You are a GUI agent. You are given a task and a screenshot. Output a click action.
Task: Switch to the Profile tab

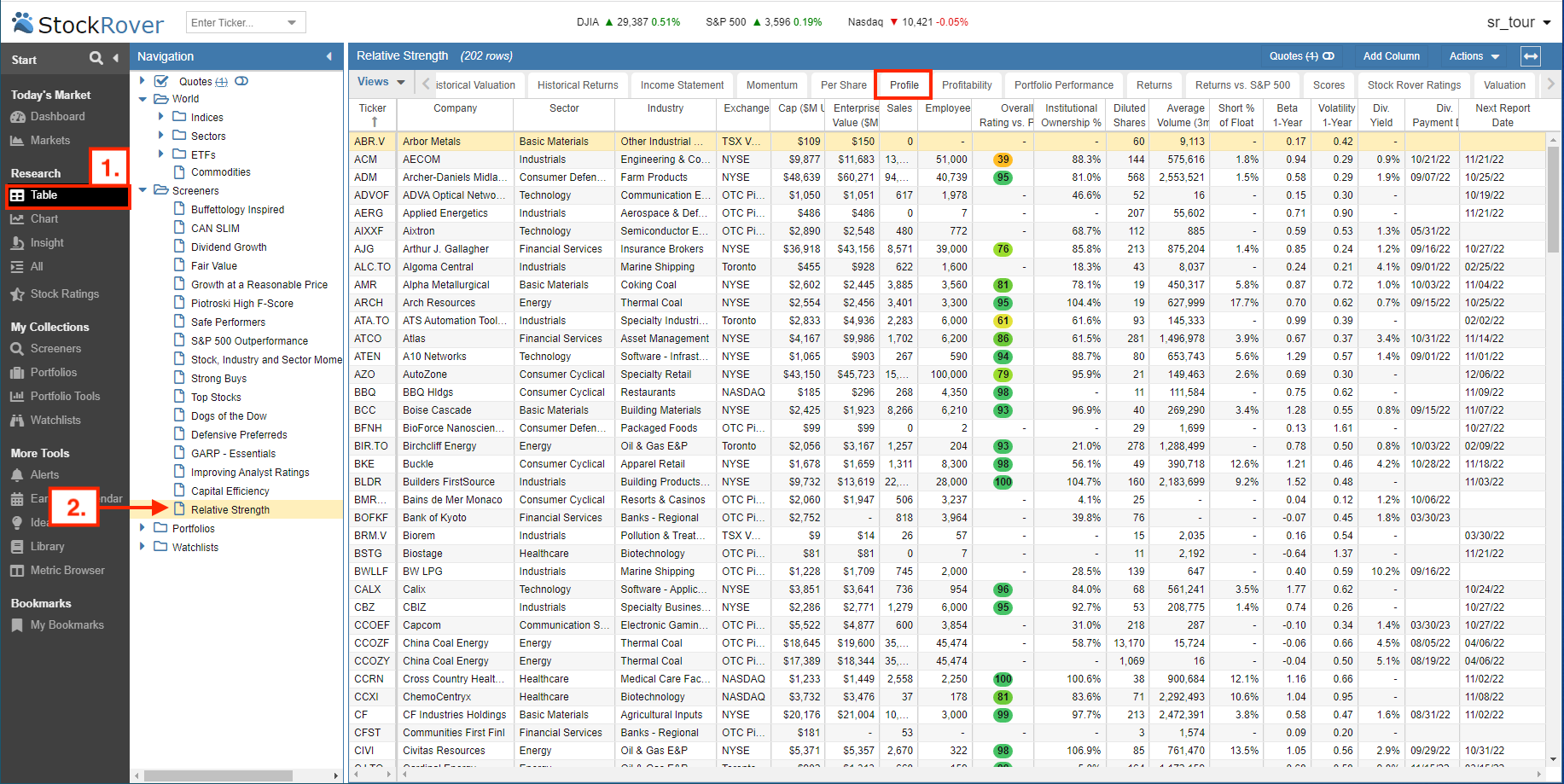pos(904,84)
